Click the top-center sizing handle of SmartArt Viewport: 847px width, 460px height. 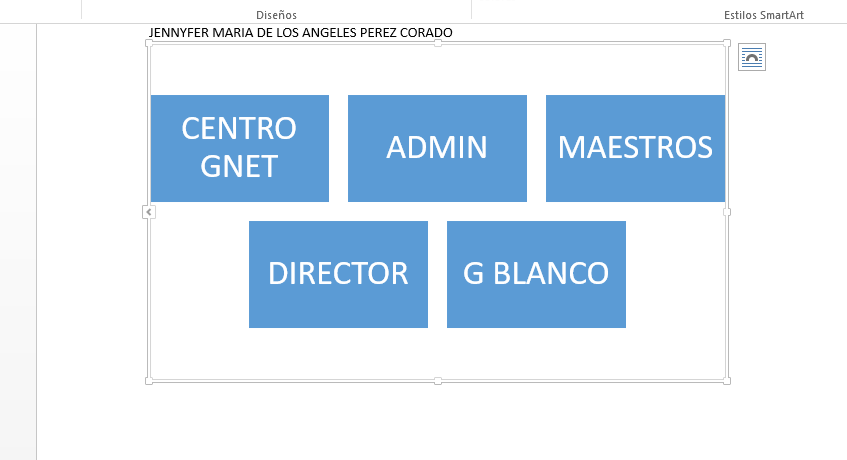coord(438,43)
